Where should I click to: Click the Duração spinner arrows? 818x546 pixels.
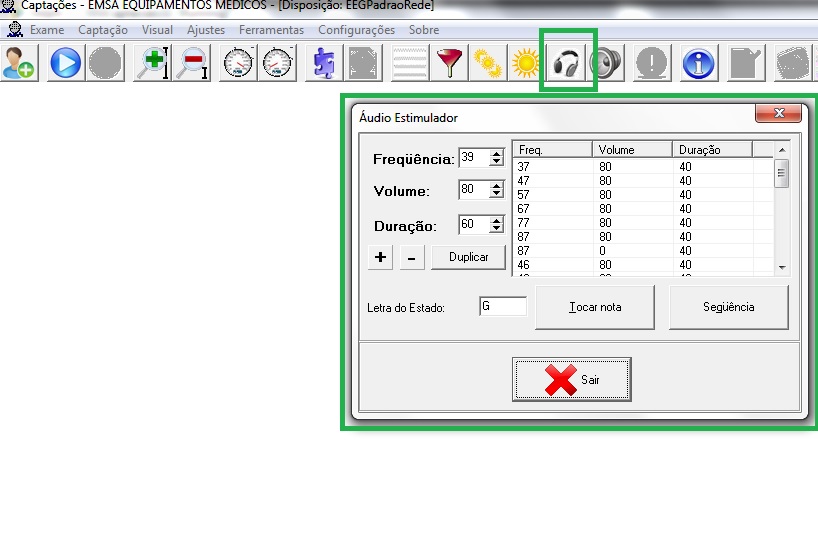[x=496, y=224]
